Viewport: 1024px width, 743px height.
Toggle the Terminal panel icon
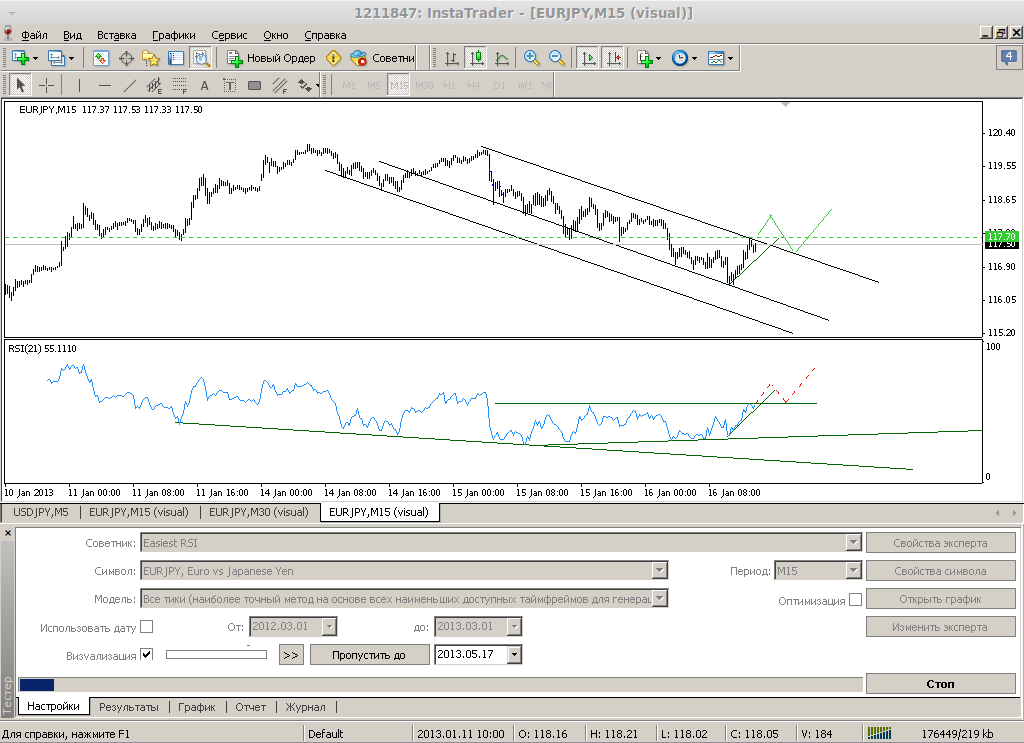tap(176, 58)
